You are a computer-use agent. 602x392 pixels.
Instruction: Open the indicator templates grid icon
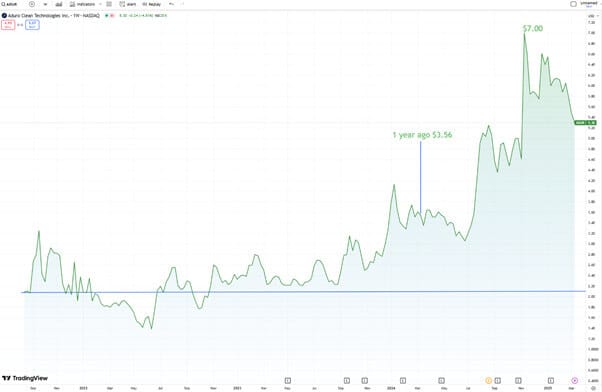[109, 4]
